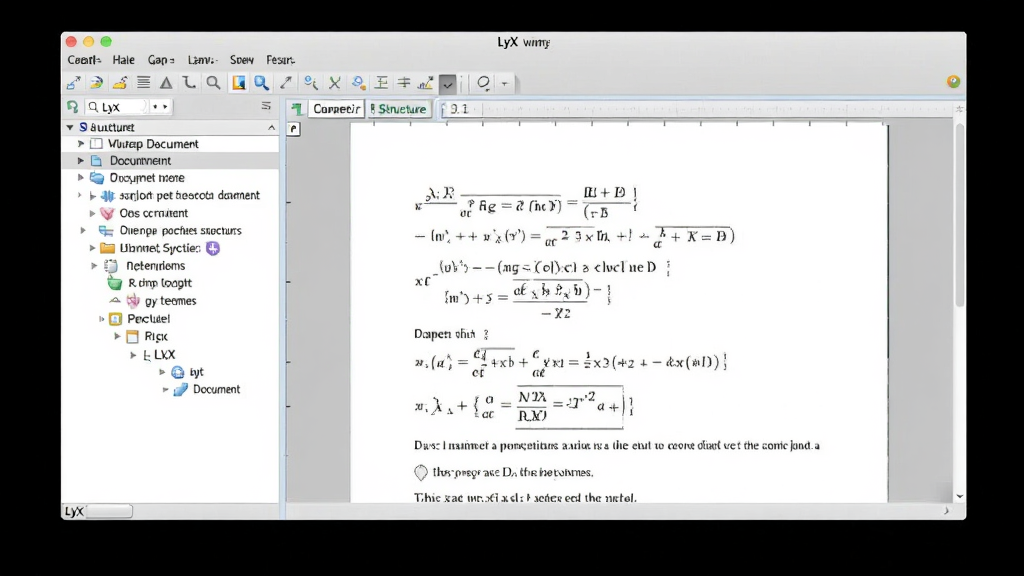Open the small dropdown arrow ending the toolbar
Image resolution: width=1024 pixels, height=576 pixels.
coord(505,84)
